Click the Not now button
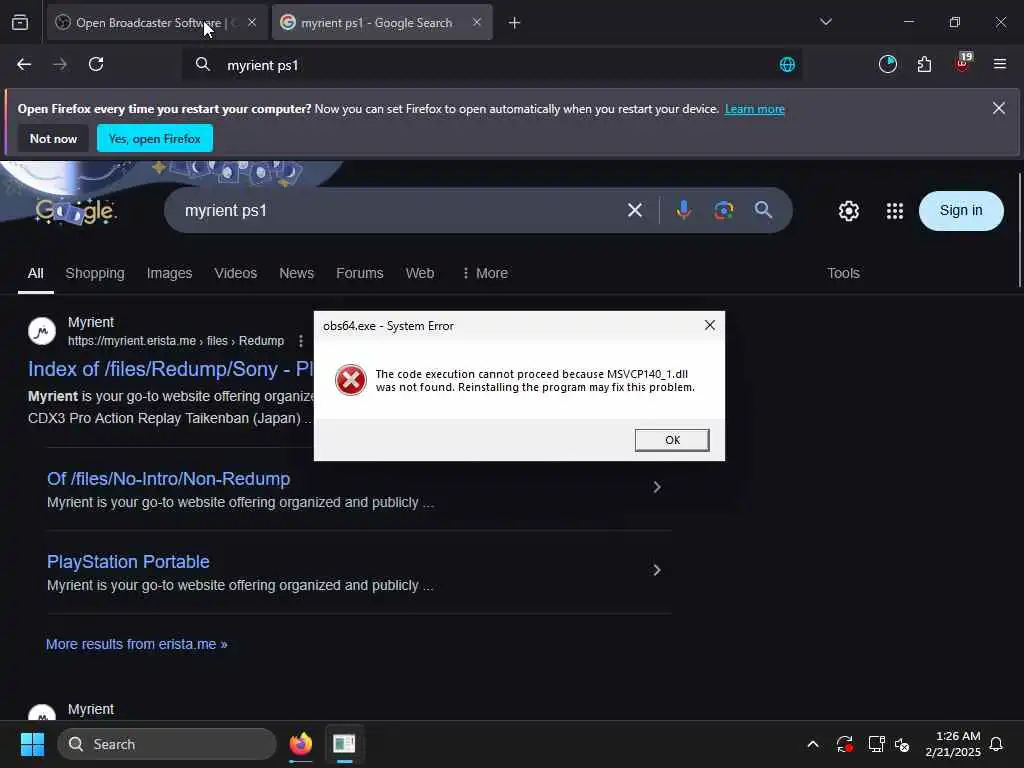 [x=53, y=138]
